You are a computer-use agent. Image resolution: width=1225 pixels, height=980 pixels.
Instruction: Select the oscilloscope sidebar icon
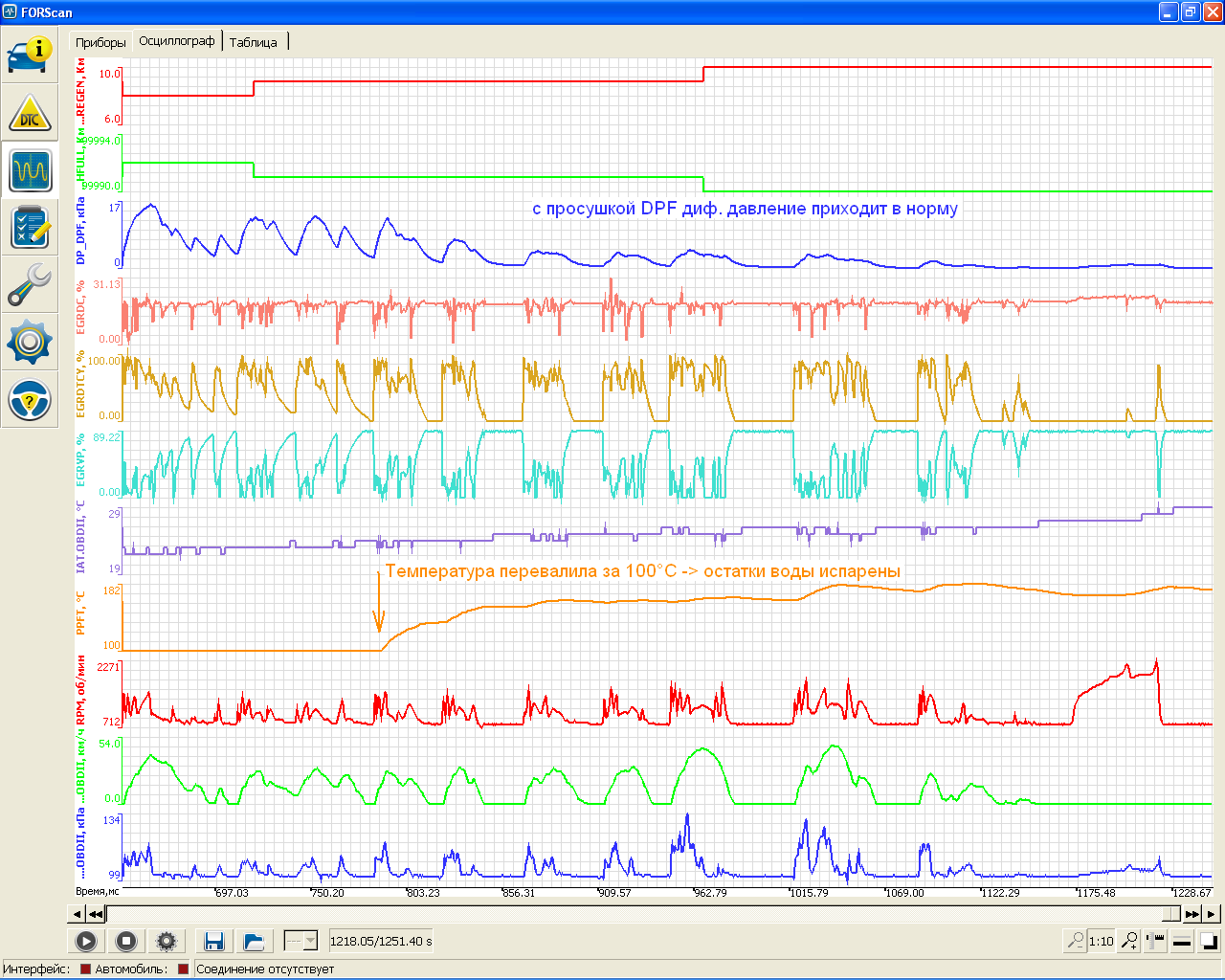click(29, 171)
